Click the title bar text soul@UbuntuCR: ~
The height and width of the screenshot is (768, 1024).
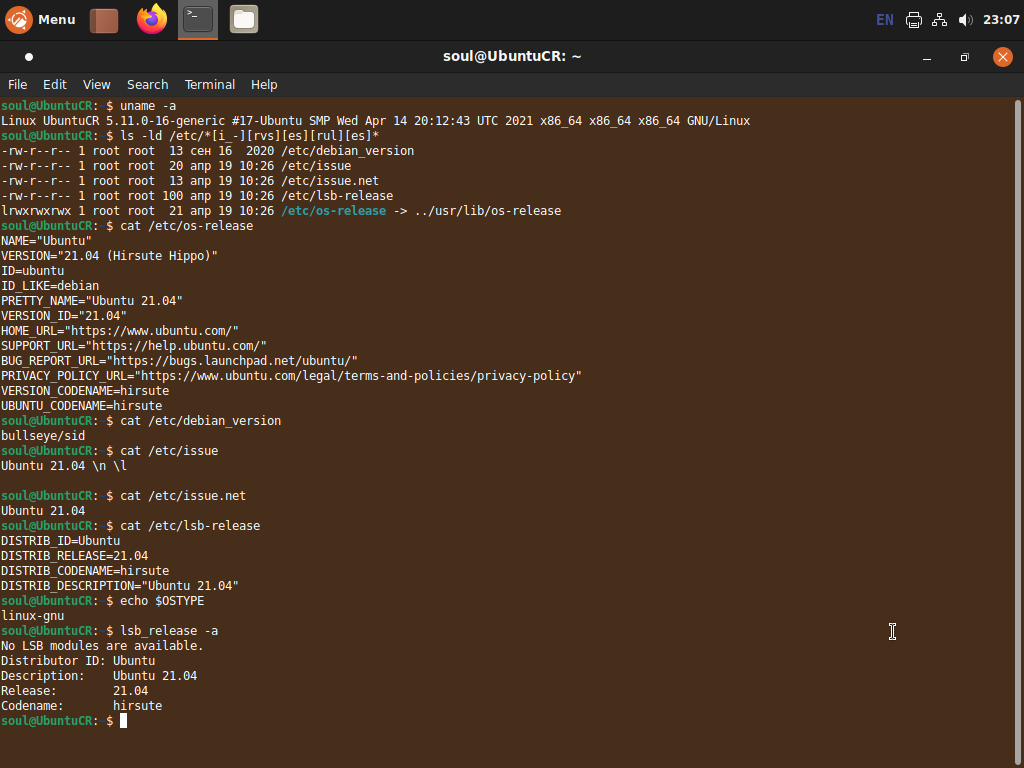click(x=512, y=57)
